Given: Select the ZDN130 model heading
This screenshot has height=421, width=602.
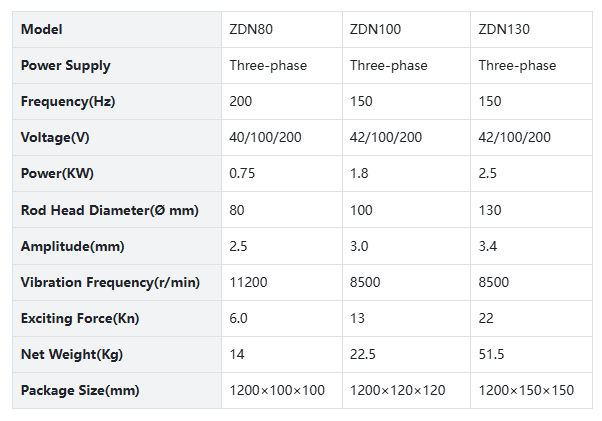Looking at the screenshot, I should [504, 29].
